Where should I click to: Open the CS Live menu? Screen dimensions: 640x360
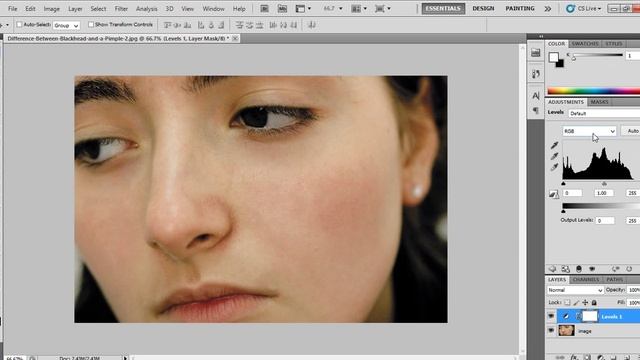[x=584, y=9]
